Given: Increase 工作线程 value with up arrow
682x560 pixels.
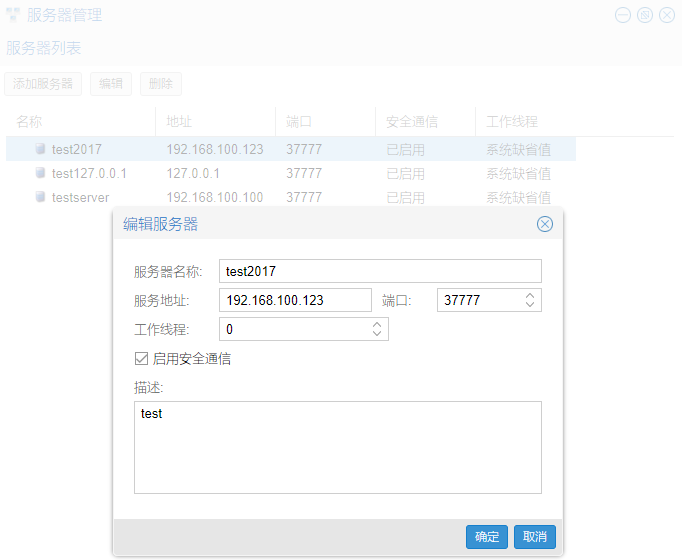Looking at the screenshot, I should [x=377, y=324].
